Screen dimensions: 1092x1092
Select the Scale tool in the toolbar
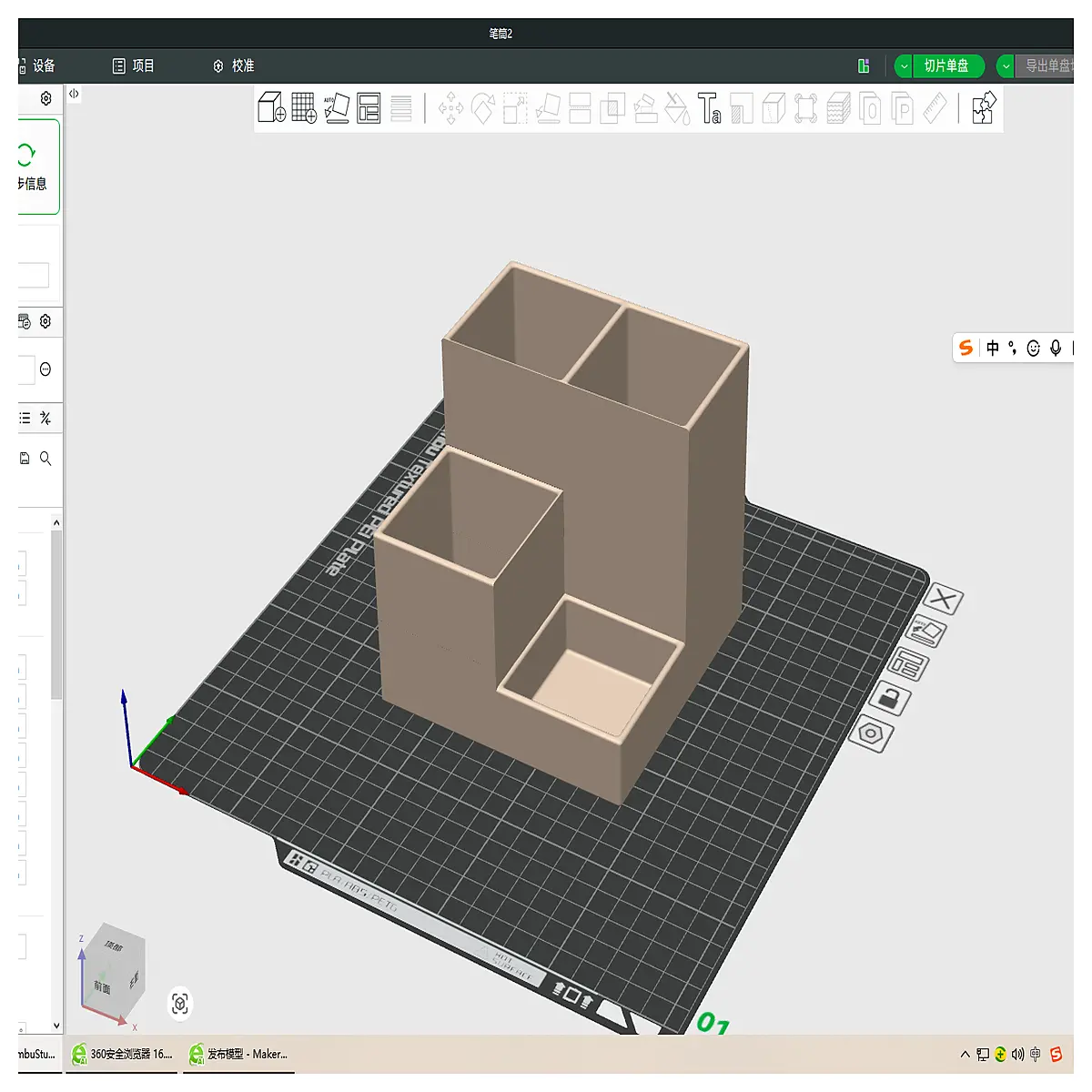pos(515,108)
